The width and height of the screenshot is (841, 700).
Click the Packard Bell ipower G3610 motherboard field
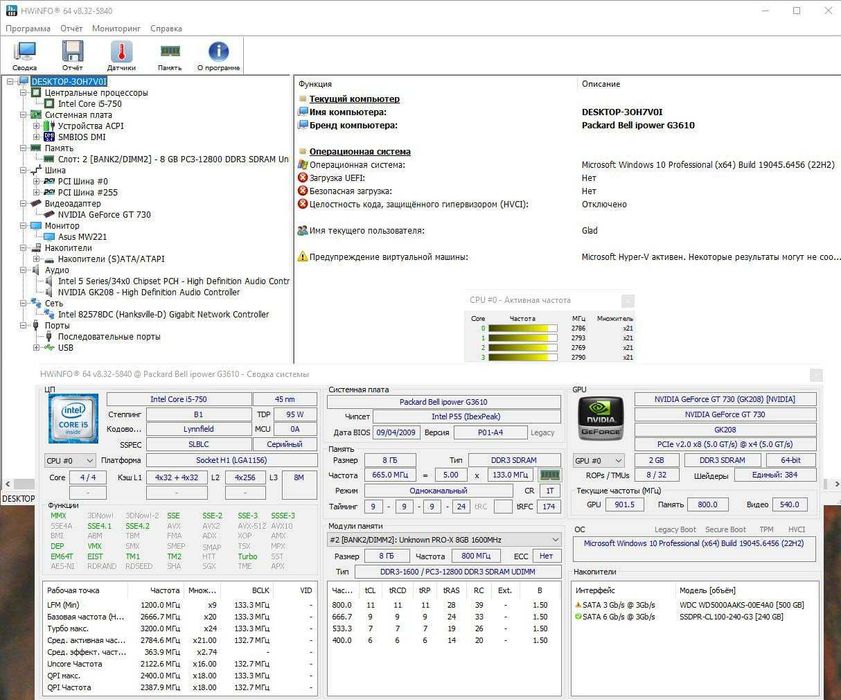point(444,402)
